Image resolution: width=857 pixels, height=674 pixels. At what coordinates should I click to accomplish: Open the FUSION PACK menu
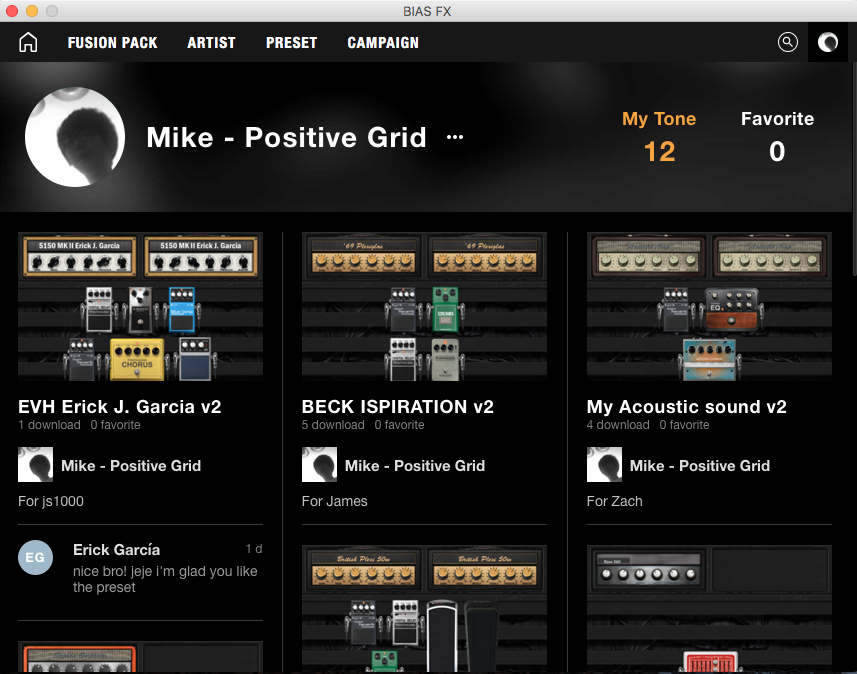(x=112, y=43)
